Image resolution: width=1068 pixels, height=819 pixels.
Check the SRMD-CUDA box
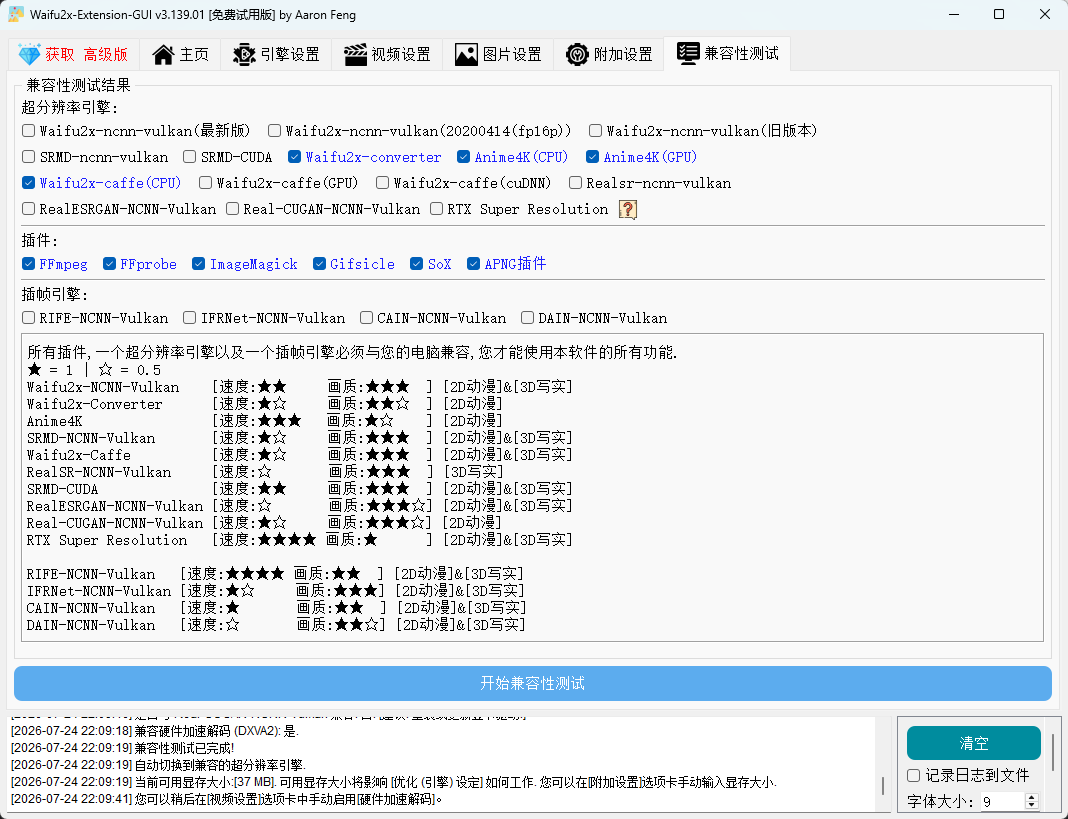pyautogui.click(x=189, y=157)
